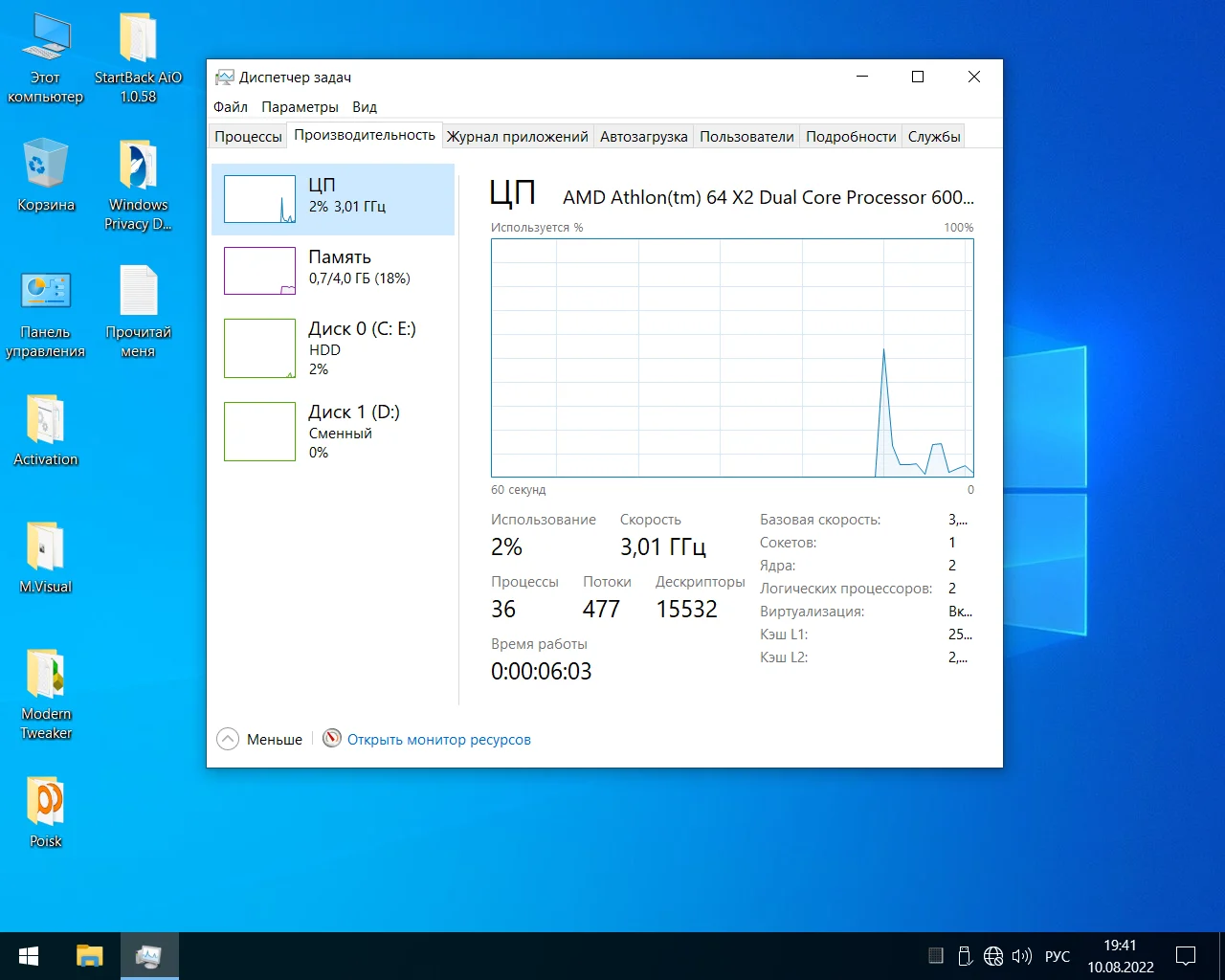Image resolution: width=1225 pixels, height=980 pixels.
Task: Switch to the Автозагрузка tab
Action: (x=643, y=137)
